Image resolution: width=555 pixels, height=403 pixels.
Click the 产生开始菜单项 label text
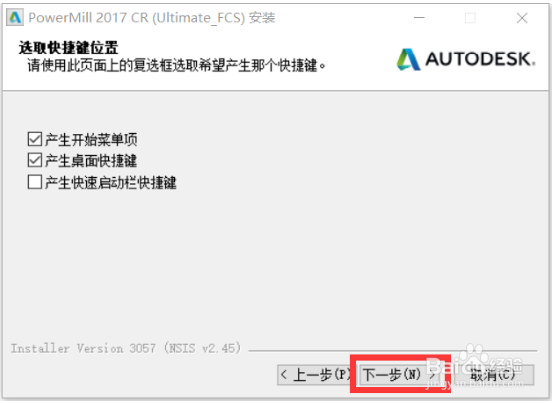click(x=91, y=139)
